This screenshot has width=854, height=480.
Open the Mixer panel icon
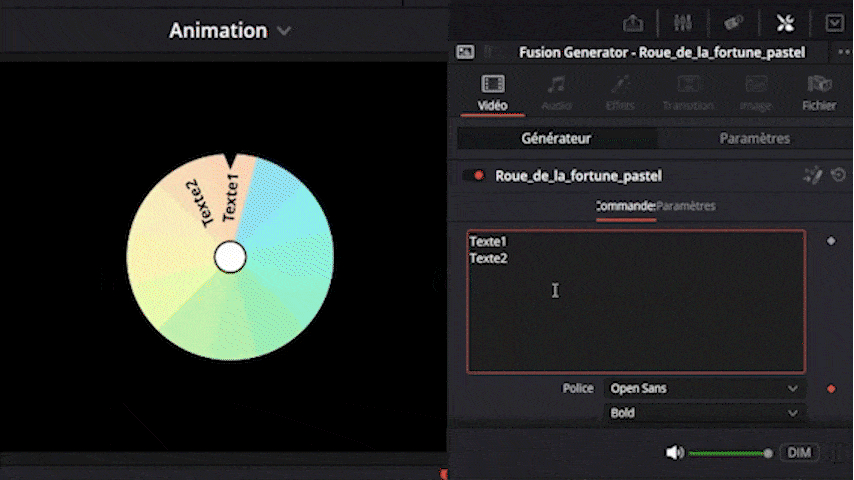(682, 23)
